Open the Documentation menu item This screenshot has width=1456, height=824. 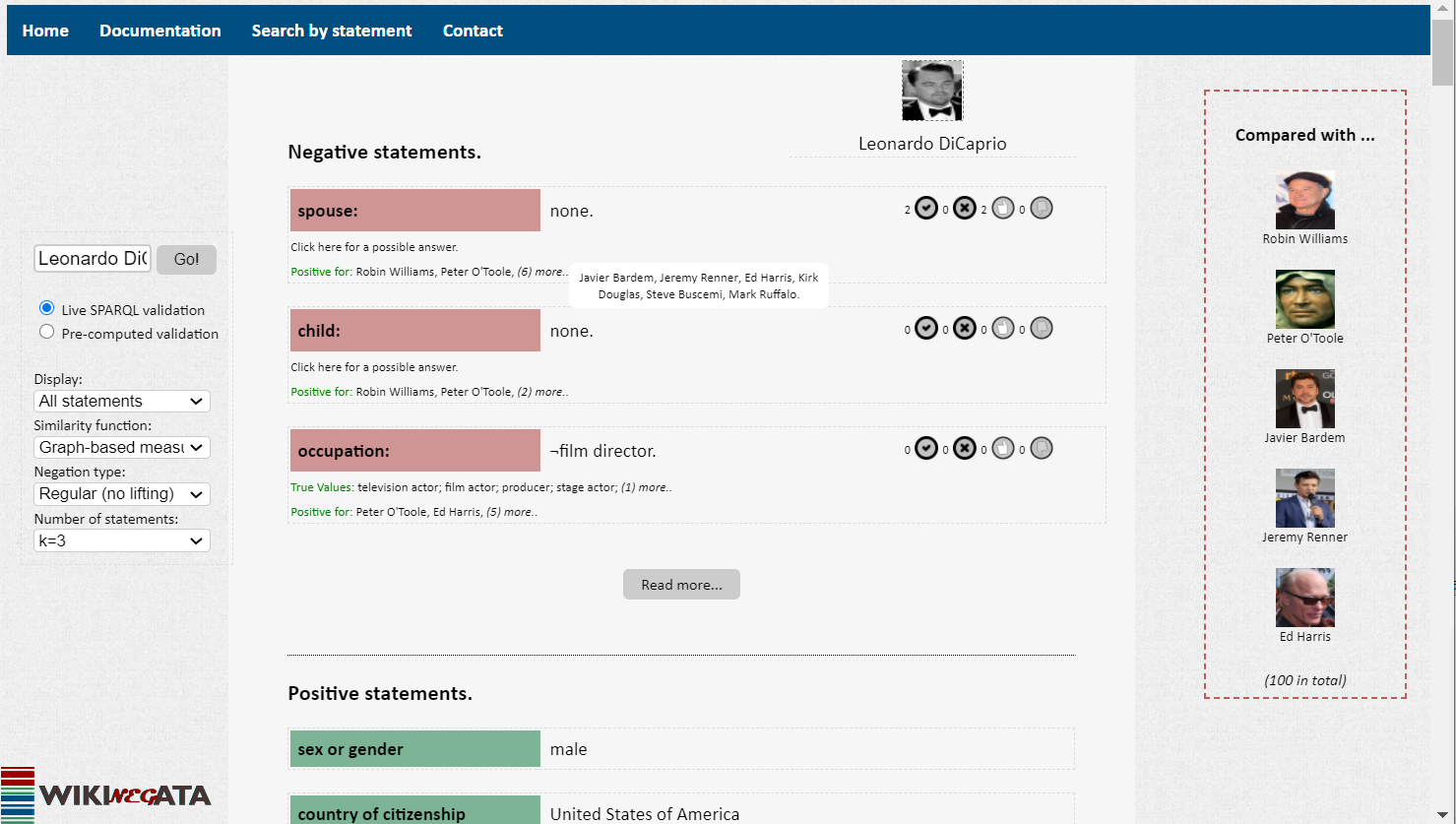point(160,31)
